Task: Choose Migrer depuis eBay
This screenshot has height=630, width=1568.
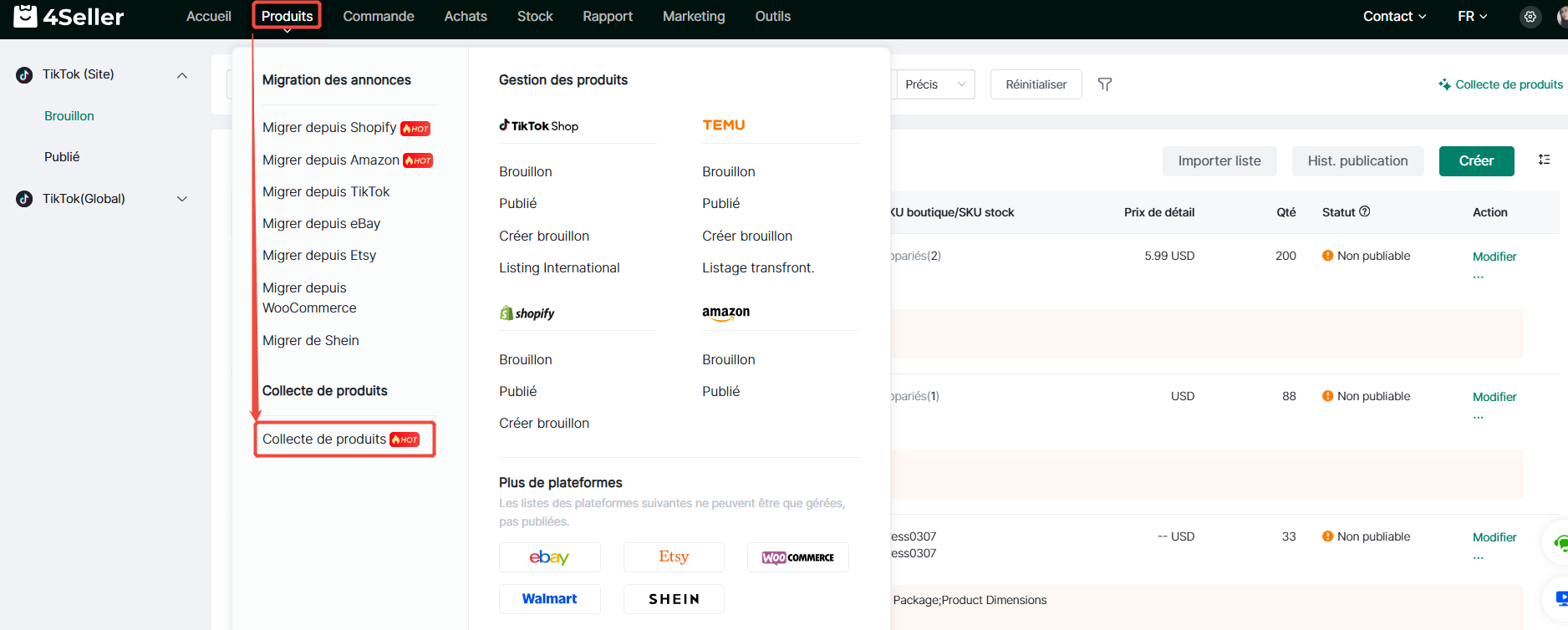Action: (321, 223)
